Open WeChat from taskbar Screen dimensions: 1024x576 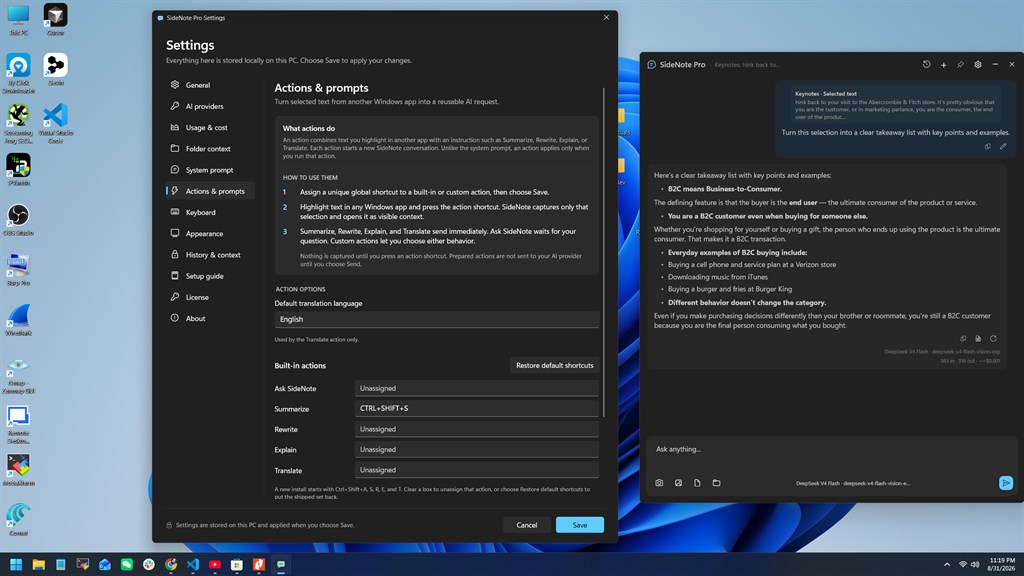[x=127, y=564]
